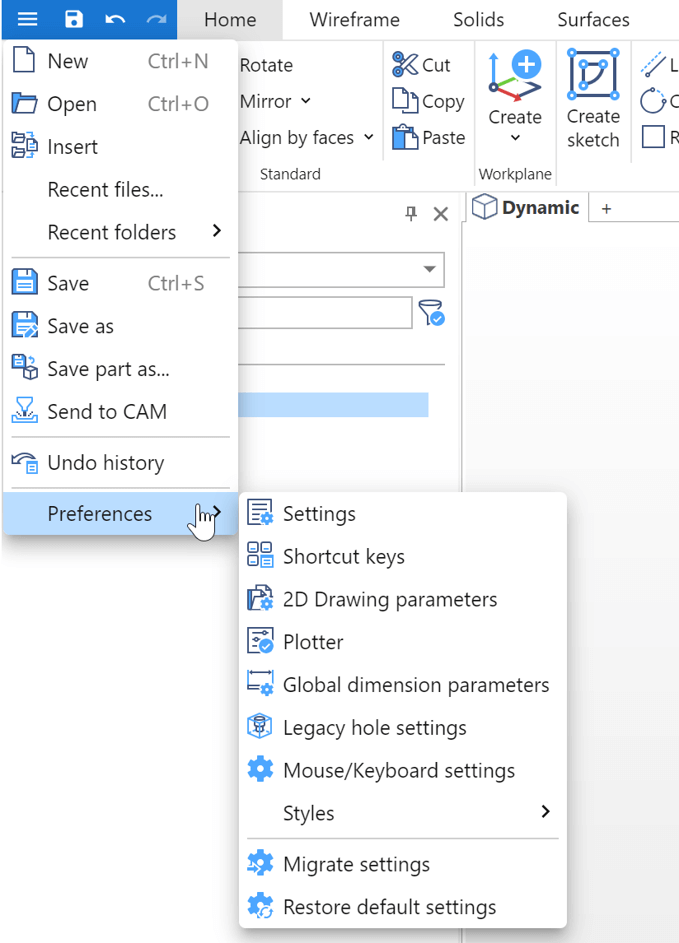Add a new view tab with plus
This screenshot has height=943, width=679.
tap(606, 208)
